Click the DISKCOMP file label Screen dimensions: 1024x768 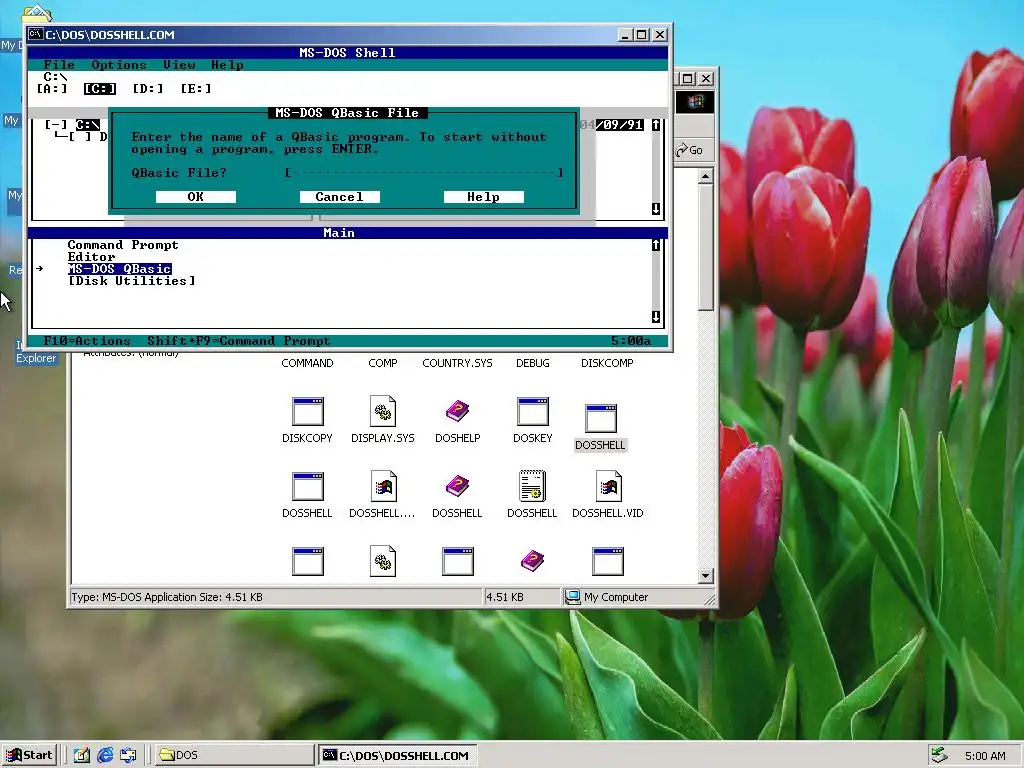[x=607, y=363]
